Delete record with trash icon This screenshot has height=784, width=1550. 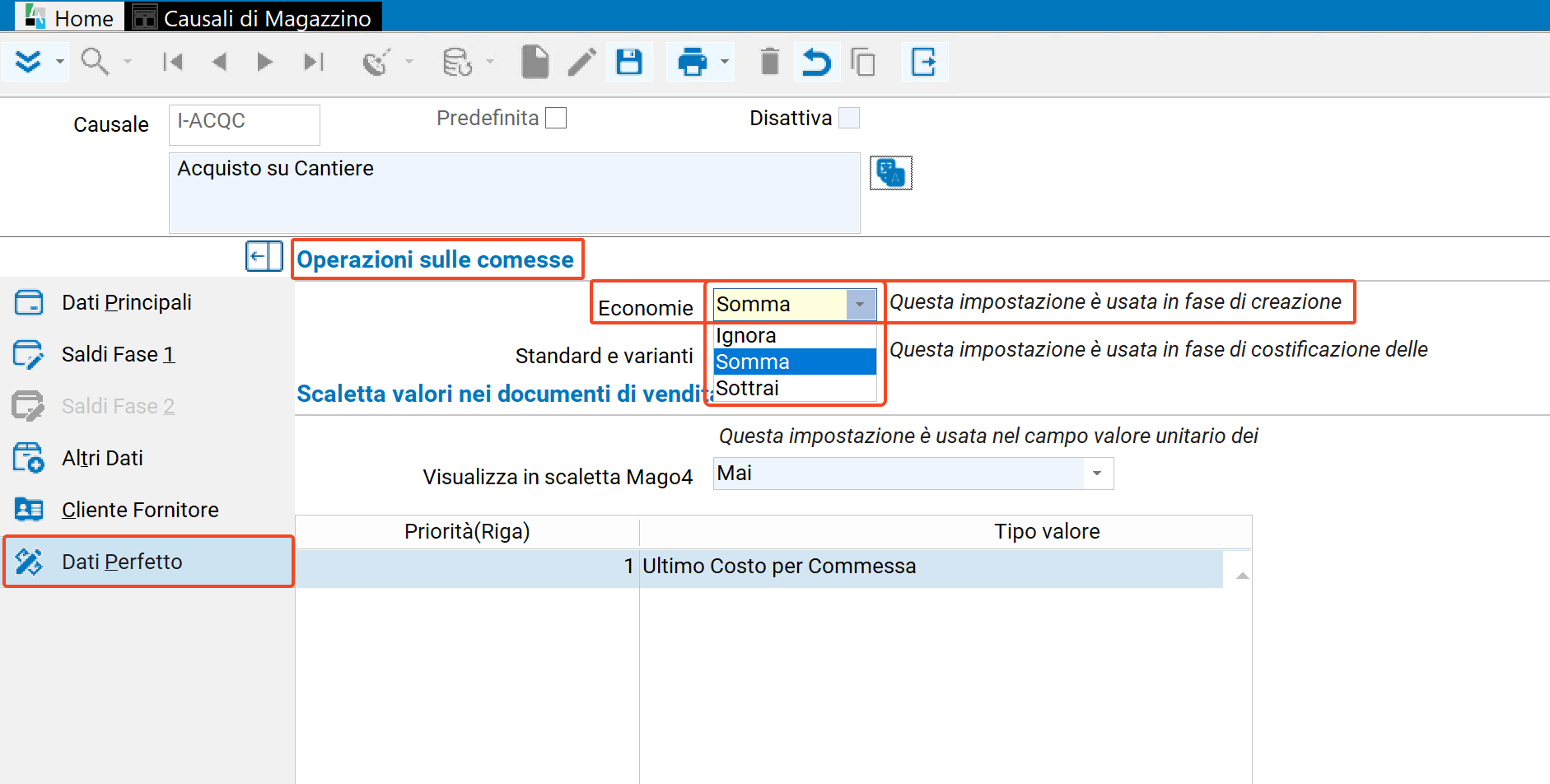coord(769,62)
